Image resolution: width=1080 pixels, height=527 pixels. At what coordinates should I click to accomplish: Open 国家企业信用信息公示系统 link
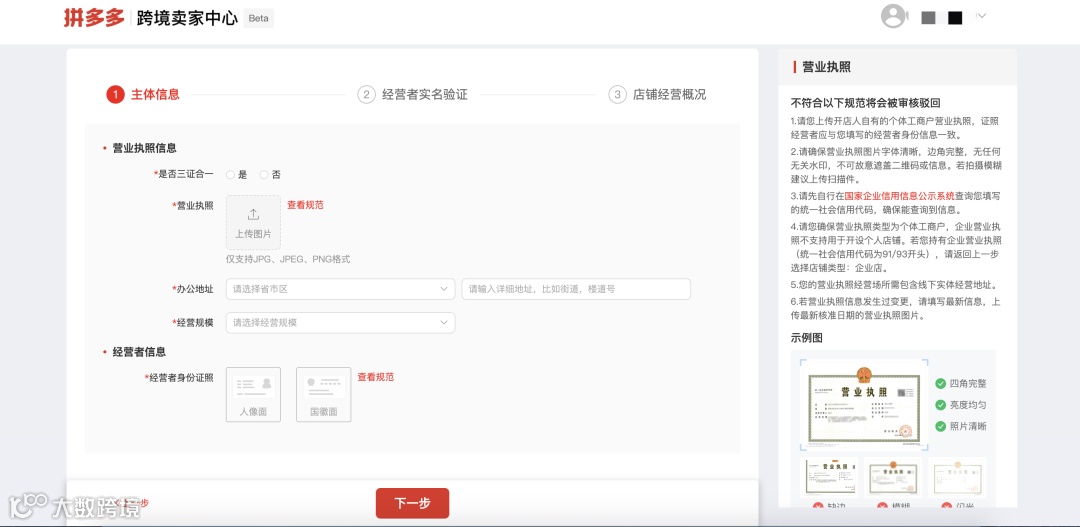(x=900, y=196)
